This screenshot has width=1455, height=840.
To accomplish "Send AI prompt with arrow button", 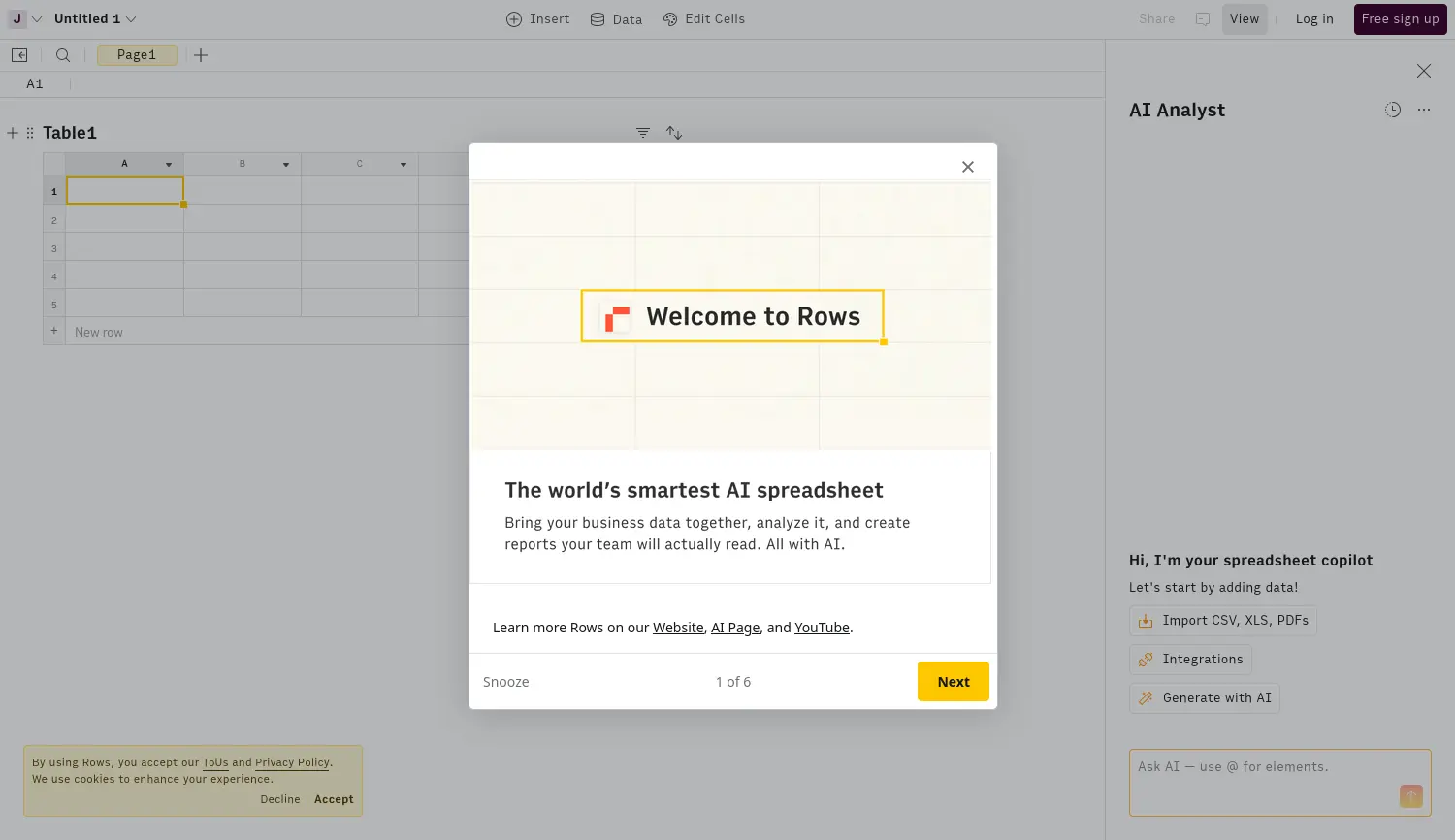I will click(x=1410, y=796).
